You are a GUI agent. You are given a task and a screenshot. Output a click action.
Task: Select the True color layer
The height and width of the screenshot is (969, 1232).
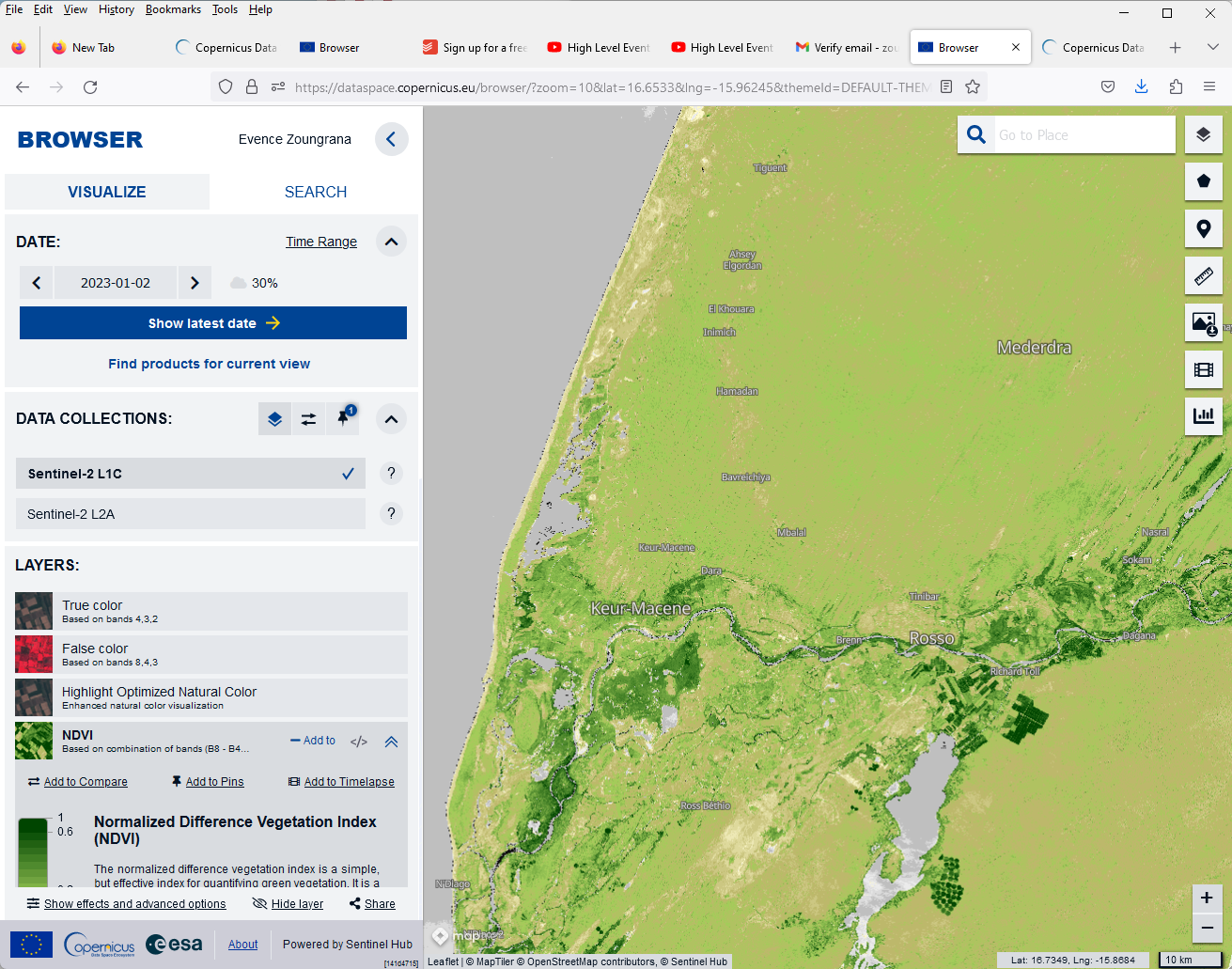(211, 611)
